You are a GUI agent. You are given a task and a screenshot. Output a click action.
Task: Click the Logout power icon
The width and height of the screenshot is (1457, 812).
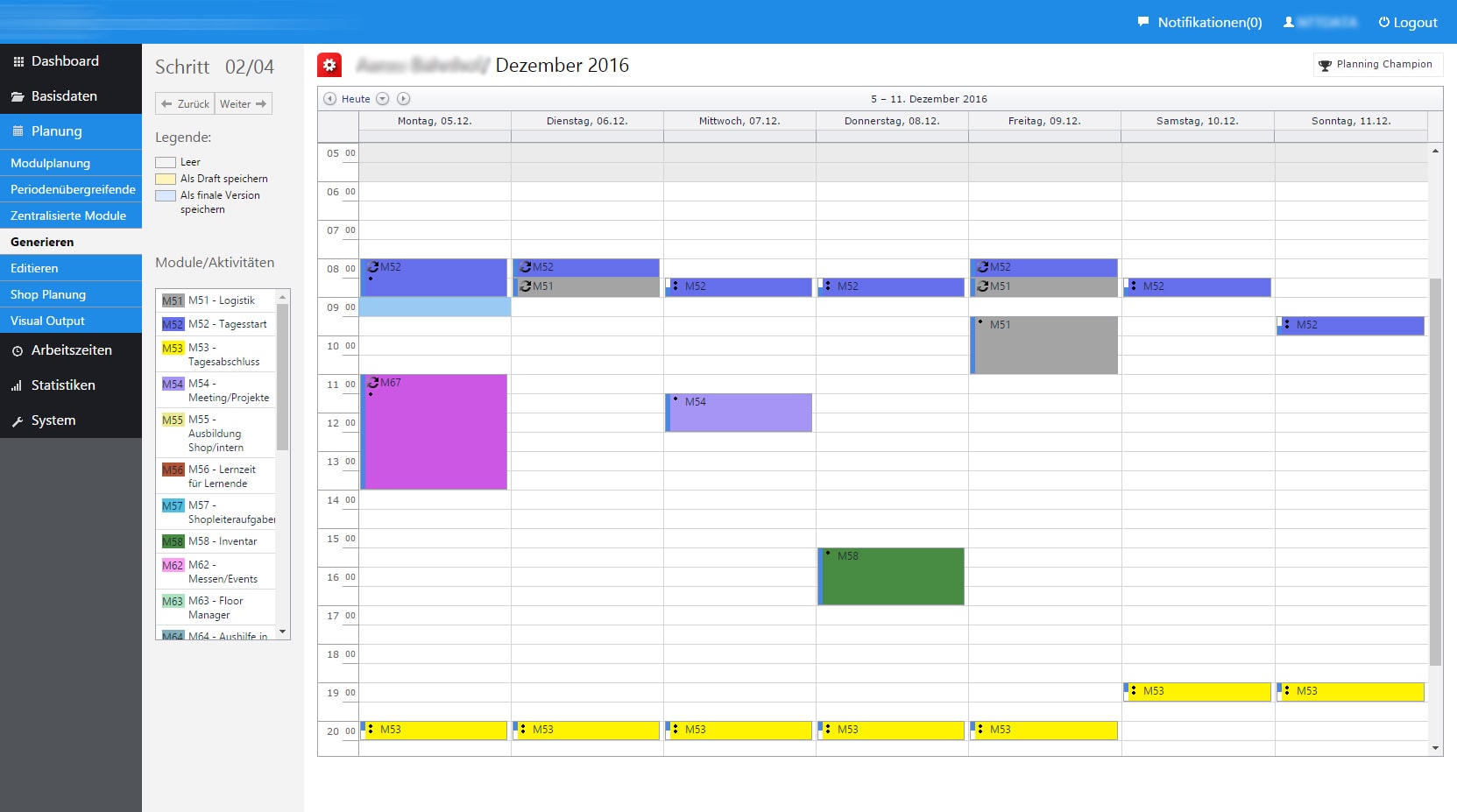pyautogui.click(x=1383, y=22)
